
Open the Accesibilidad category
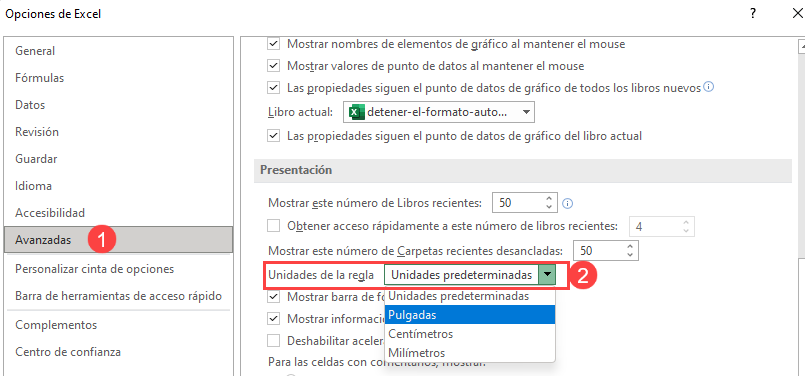point(50,213)
